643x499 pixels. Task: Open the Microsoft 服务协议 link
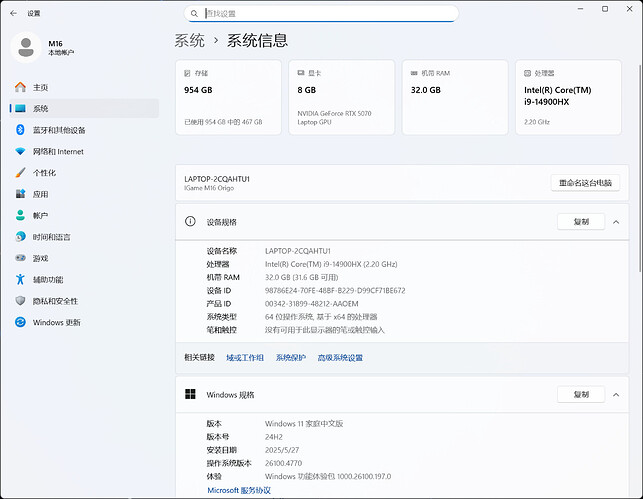(239, 490)
